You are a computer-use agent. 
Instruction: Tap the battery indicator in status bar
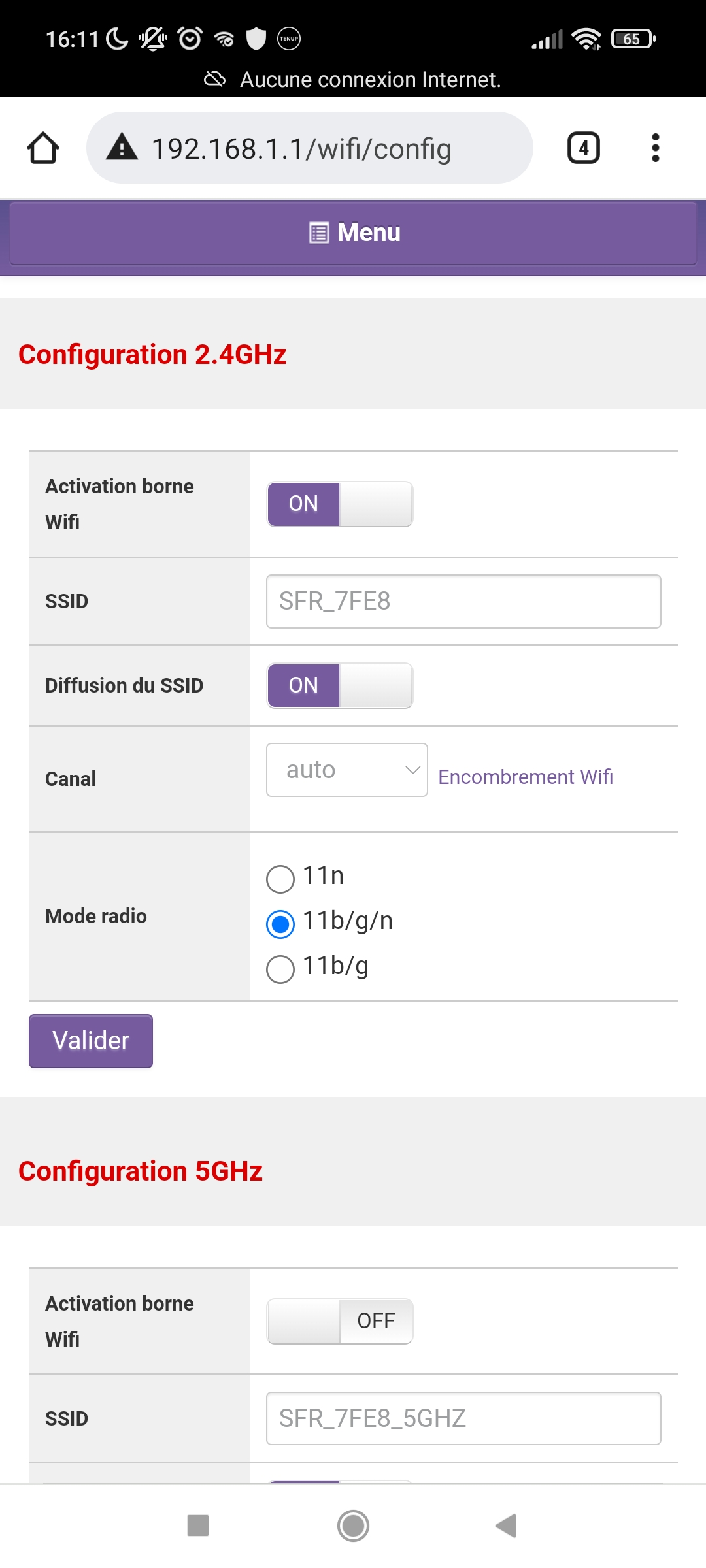click(632, 39)
